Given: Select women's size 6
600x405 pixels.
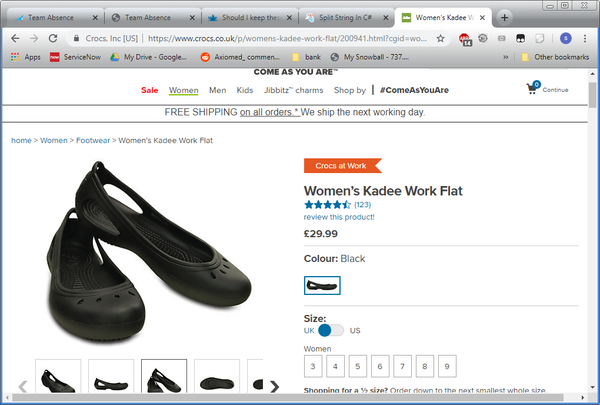Looking at the screenshot, I should tap(380, 366).
